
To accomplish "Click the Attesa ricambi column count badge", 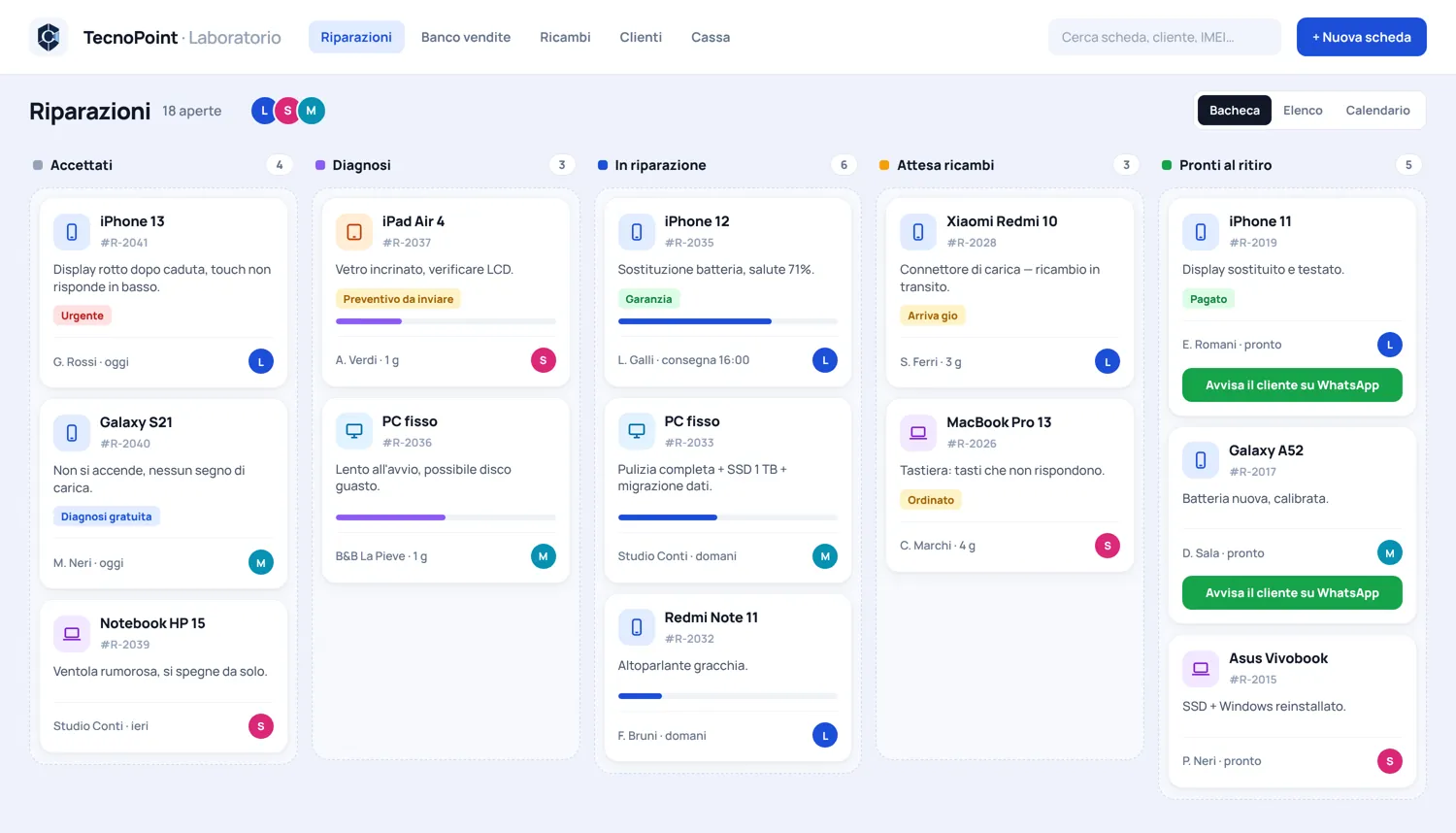I will [1126, 165].
